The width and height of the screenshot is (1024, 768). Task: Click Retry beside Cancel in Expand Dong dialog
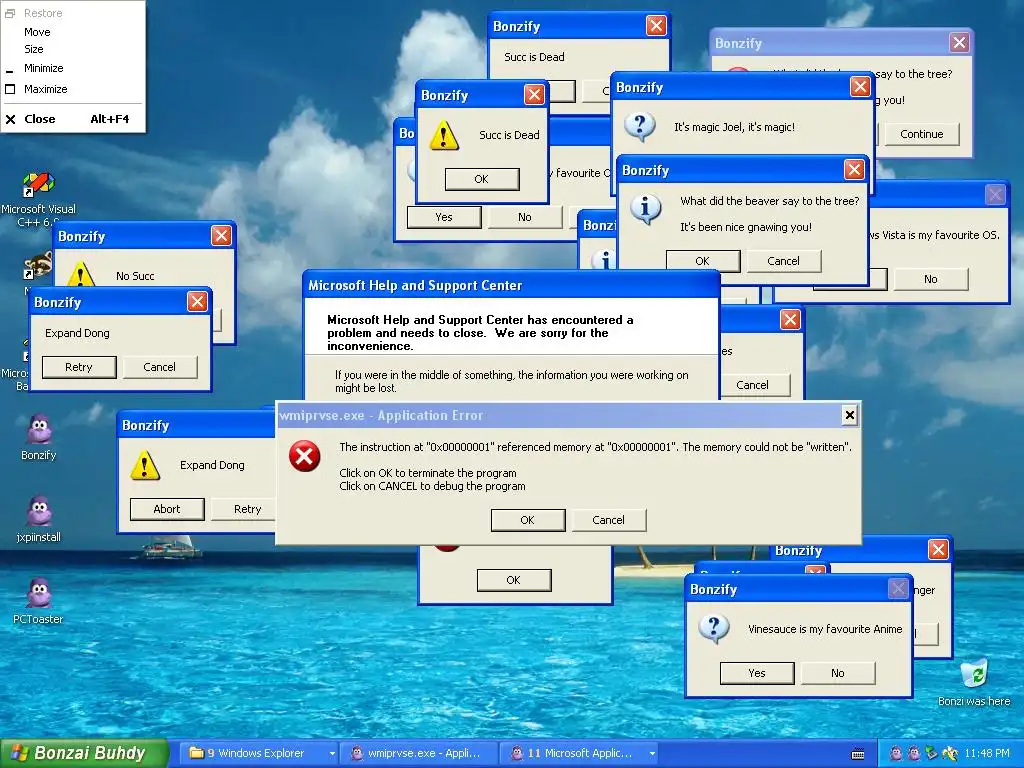pos(79,367)
